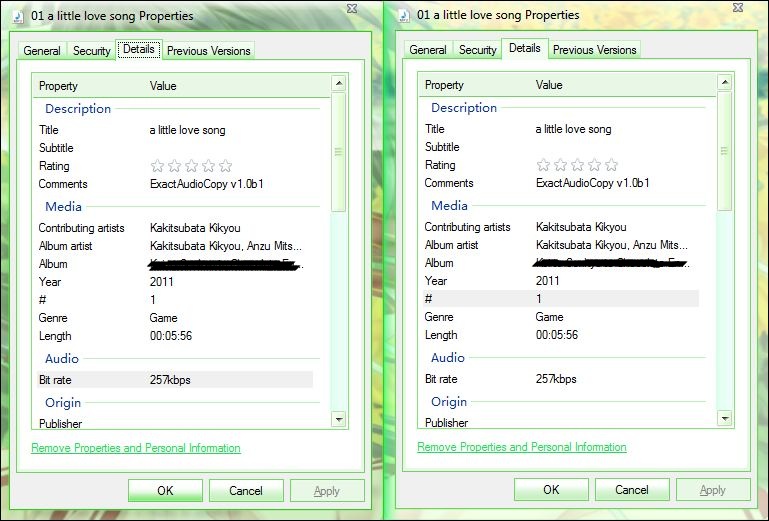This screenshot has height=521, width=769.
Task: Set fifth rating star in right window
Action: 612,165
